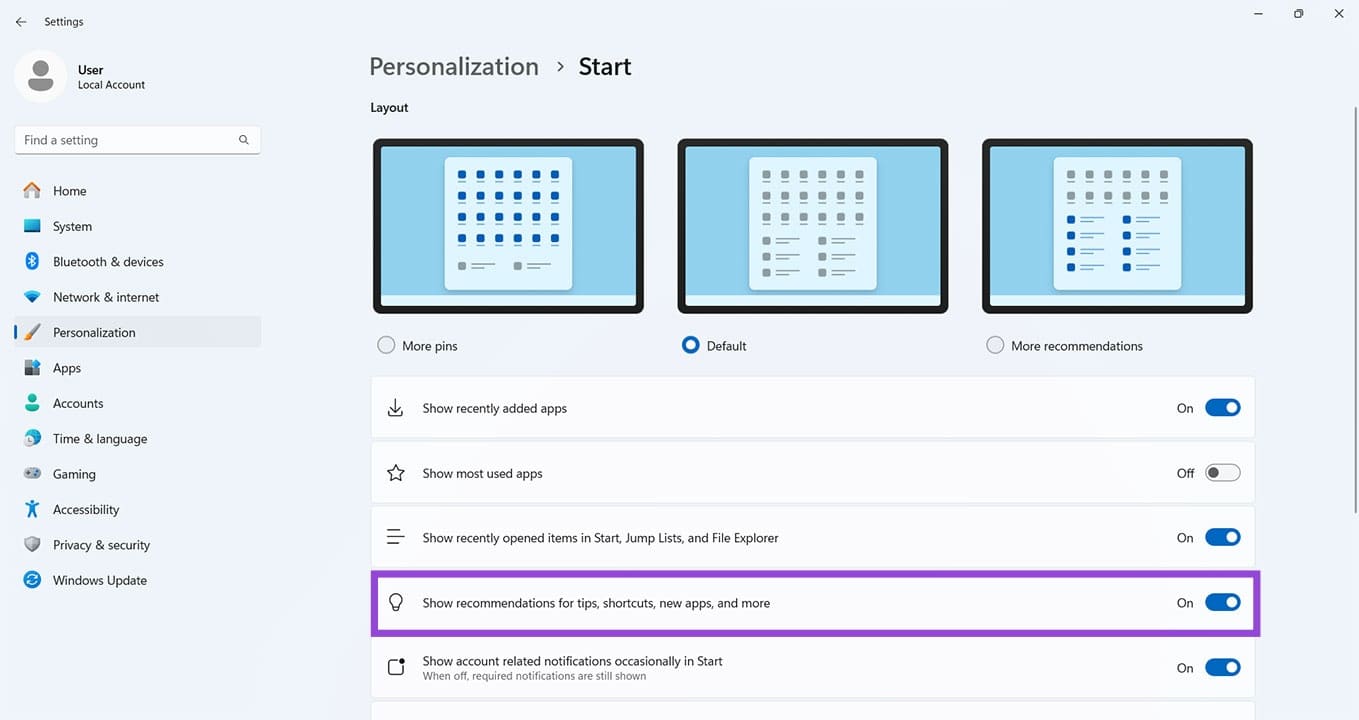Viewport: 1359px width, 720px height.
Task: Click the Accessibility person icon
Action: (33, 509)
